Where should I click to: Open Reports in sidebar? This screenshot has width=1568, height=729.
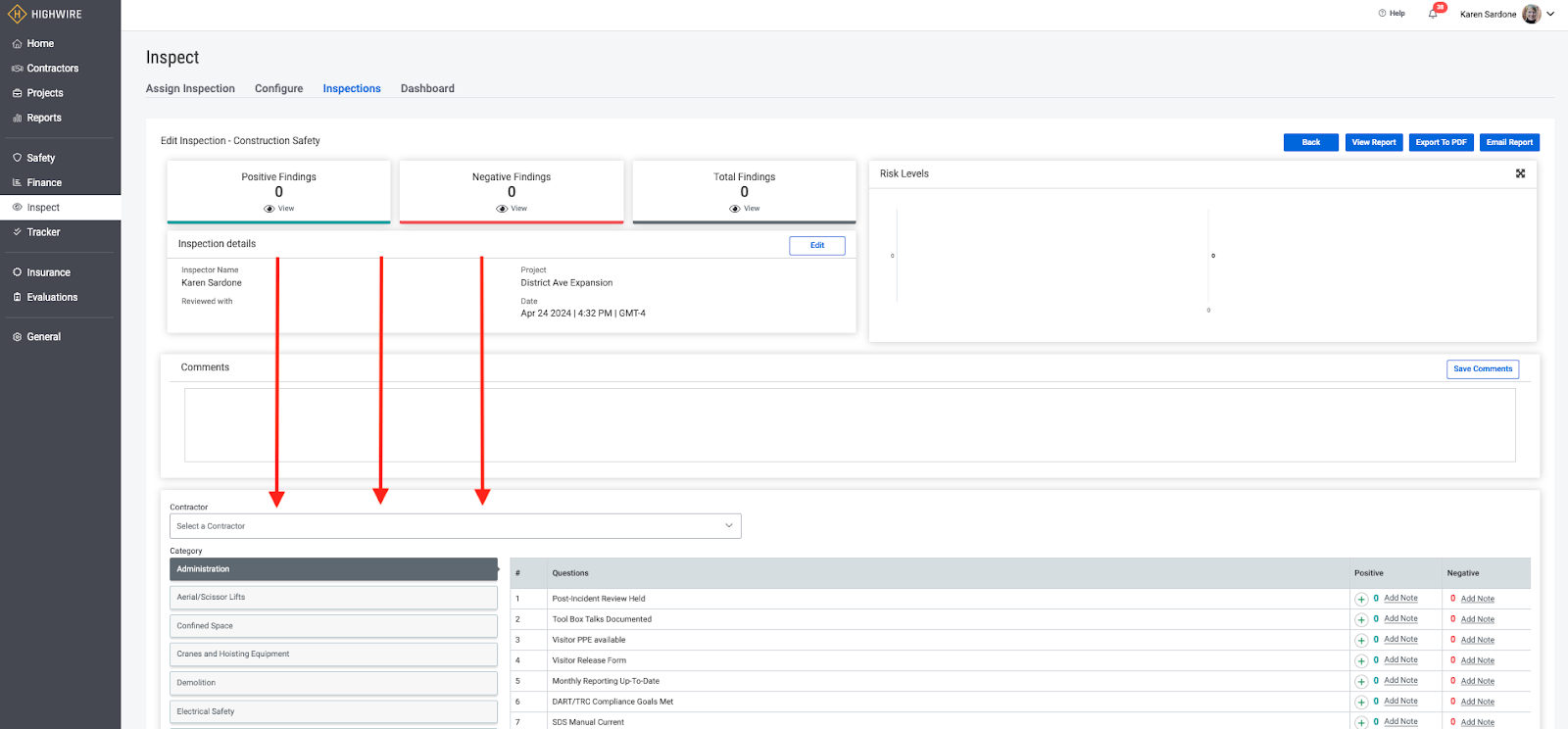click(44, 118)
